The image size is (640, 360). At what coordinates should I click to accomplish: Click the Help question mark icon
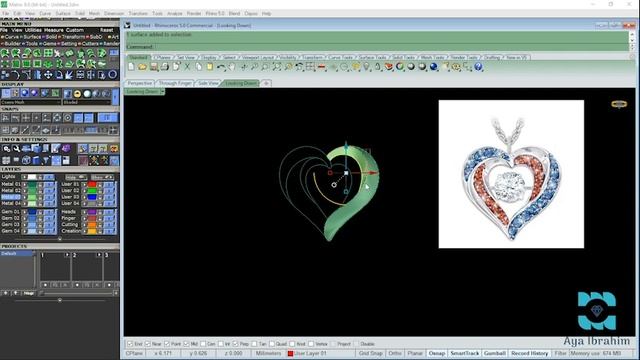click(478, 67)
